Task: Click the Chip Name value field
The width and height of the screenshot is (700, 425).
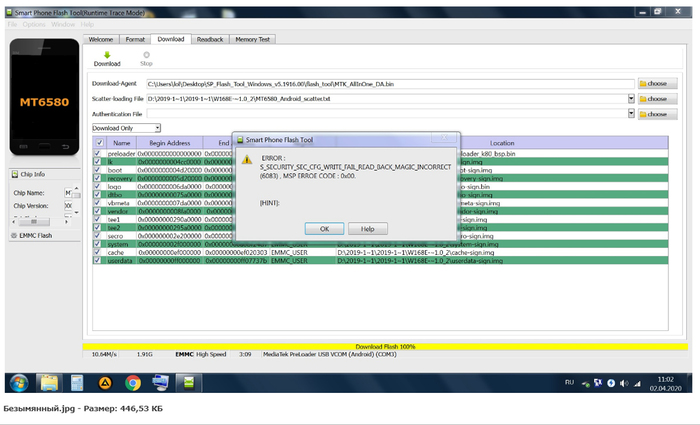Action: (x=68, y=193)
